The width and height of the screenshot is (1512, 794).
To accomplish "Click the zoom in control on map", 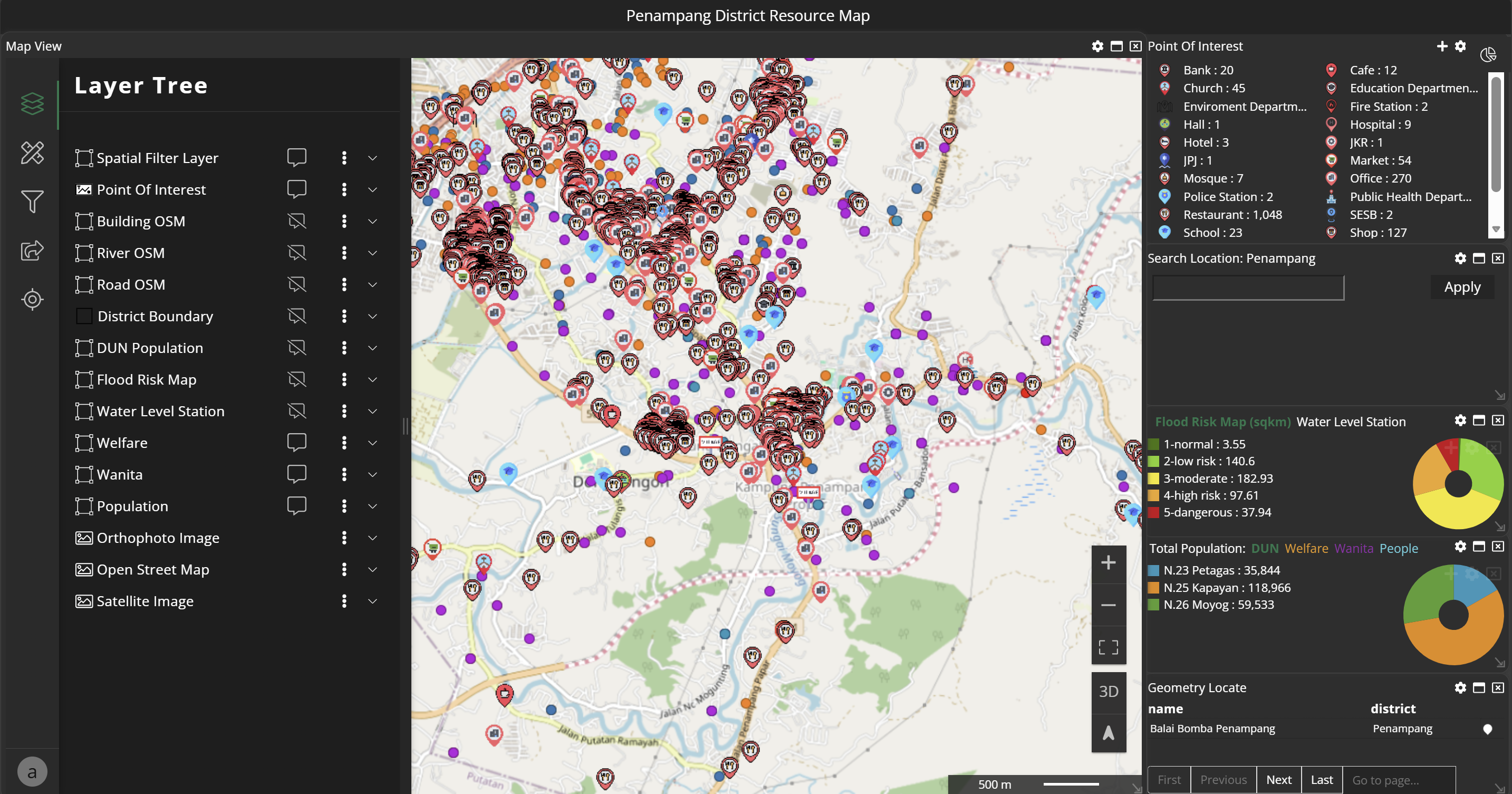I will pyautogui.click(x=1108, y=562).
